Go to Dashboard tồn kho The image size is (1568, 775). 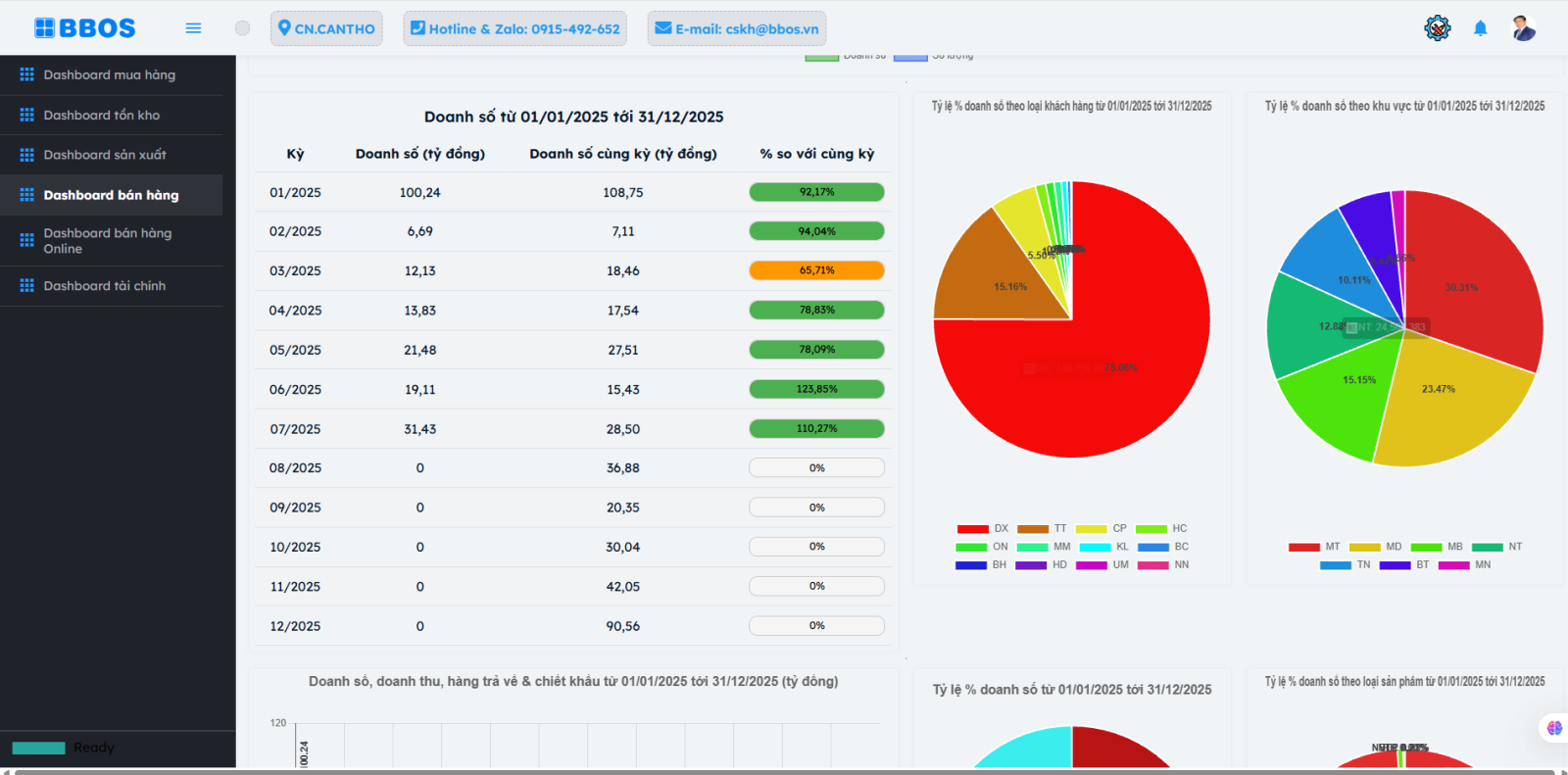click(x=111, y=115)
